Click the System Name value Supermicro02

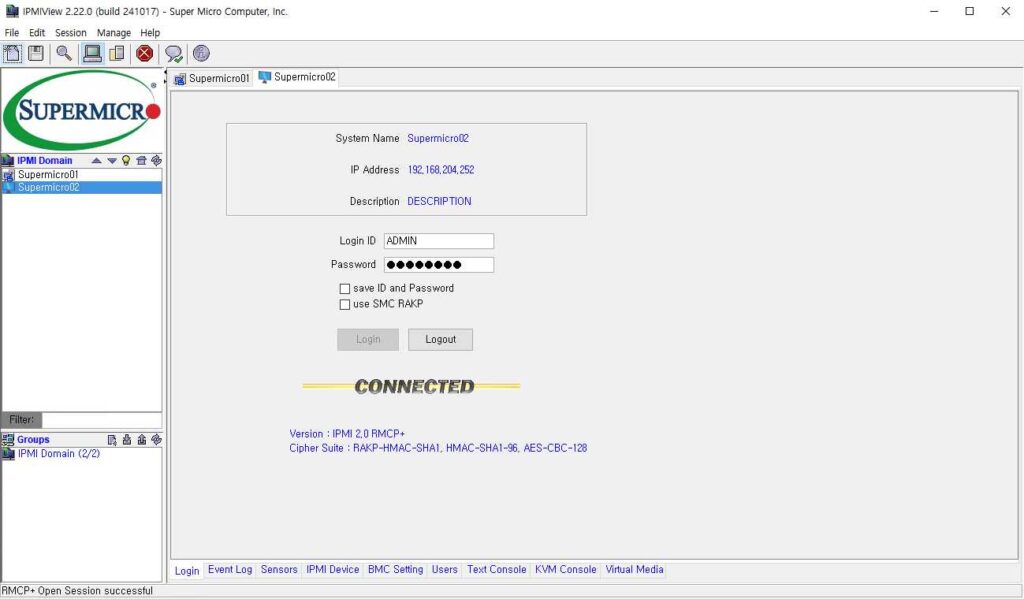(438, 138)
